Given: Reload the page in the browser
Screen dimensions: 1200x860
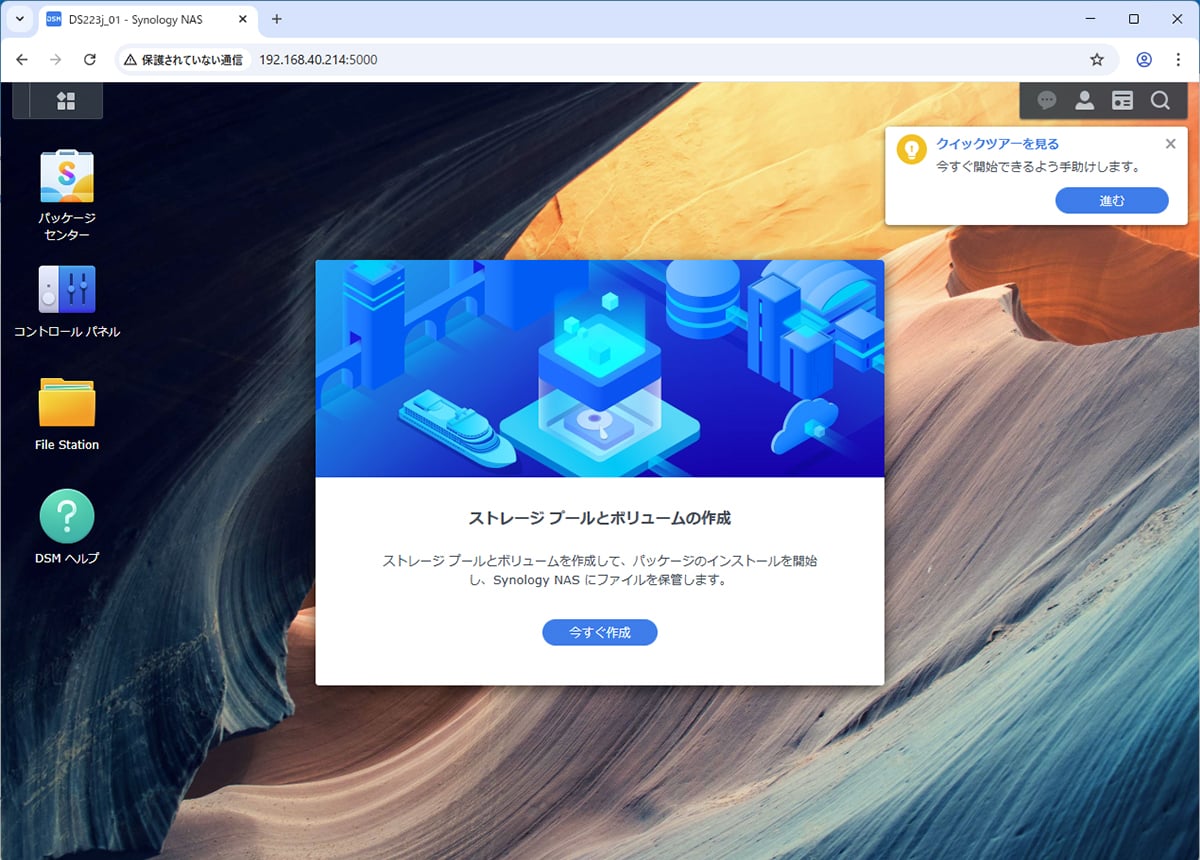Looking at the screenshot, I should tap(90, 60).
